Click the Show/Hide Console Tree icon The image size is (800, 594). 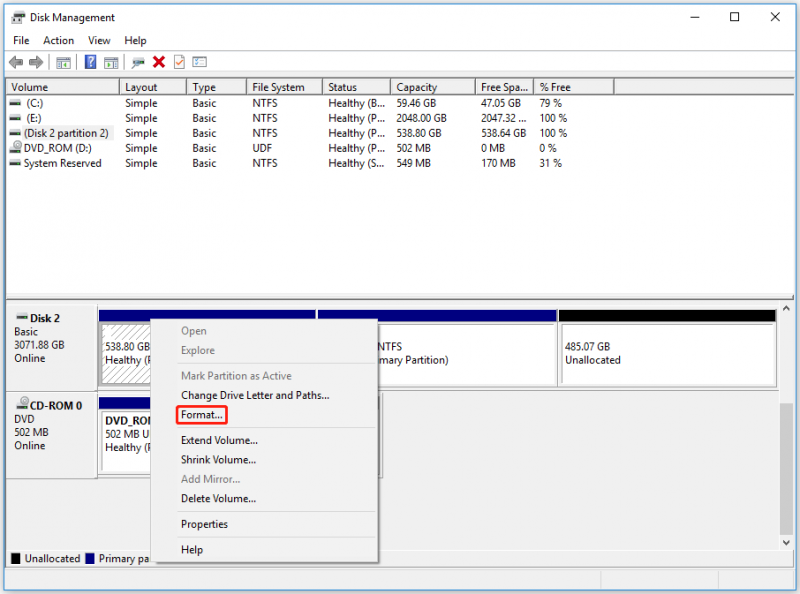[x=63, y=63]
